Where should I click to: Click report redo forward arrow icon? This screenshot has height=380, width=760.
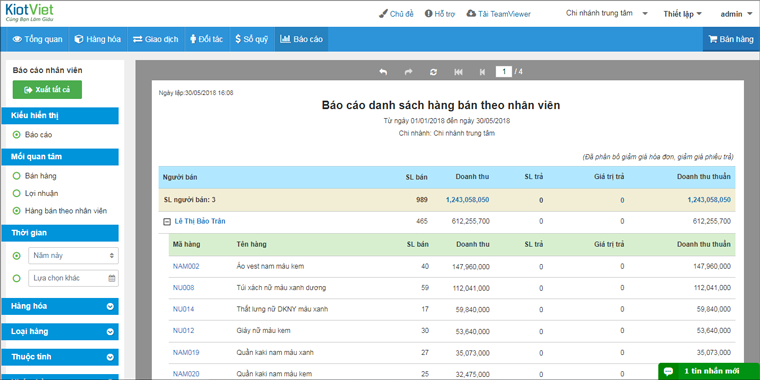[x=408, y=72]
